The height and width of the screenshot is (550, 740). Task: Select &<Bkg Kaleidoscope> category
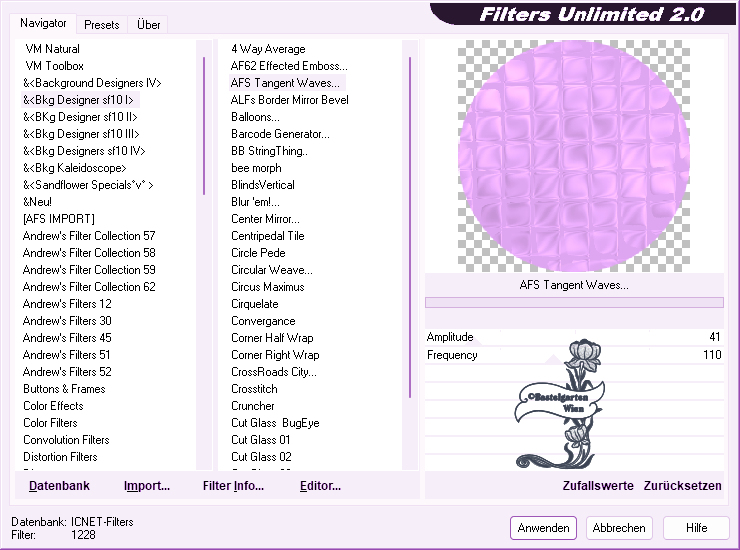(x=75, y=168)
